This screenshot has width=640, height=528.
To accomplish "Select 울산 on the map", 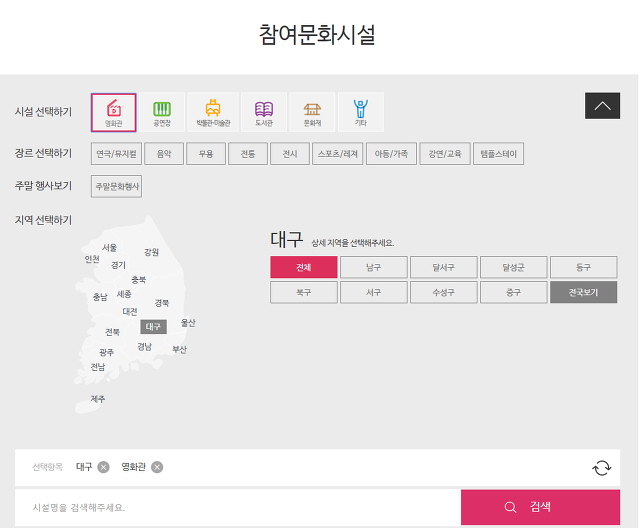I will [188, 323].
